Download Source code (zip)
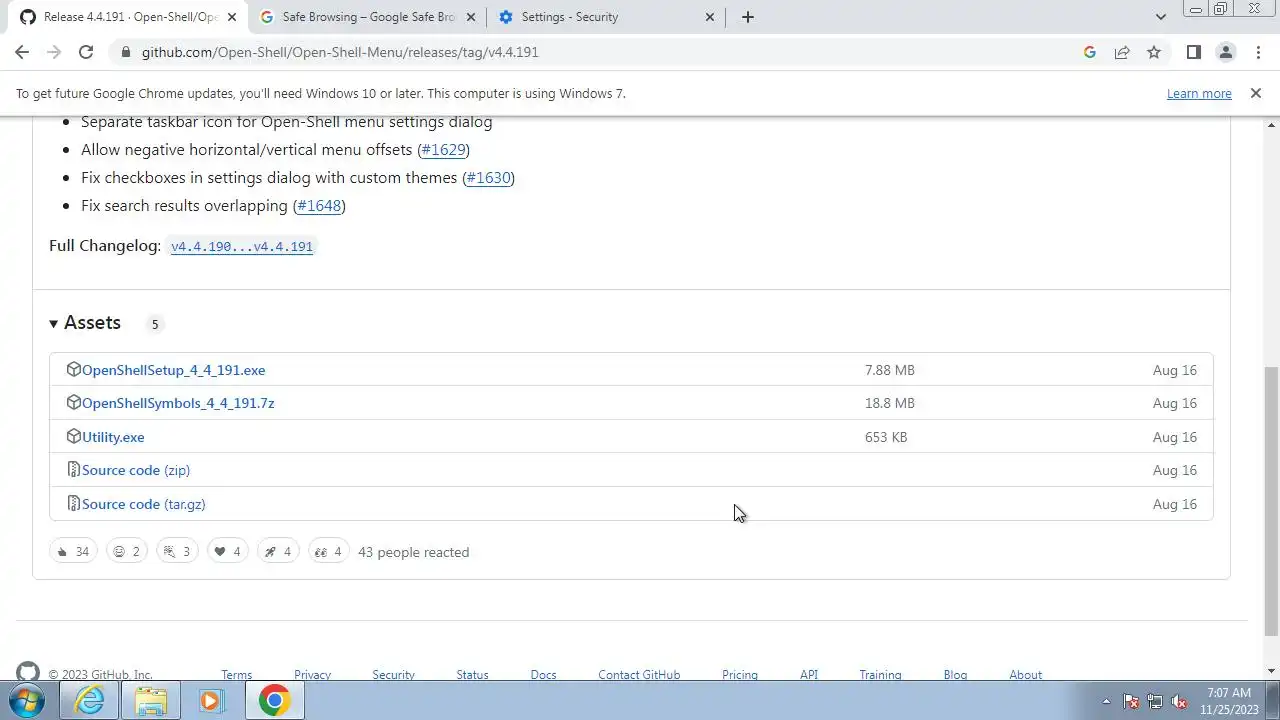1280x720 pixels. tap(136, 470)
